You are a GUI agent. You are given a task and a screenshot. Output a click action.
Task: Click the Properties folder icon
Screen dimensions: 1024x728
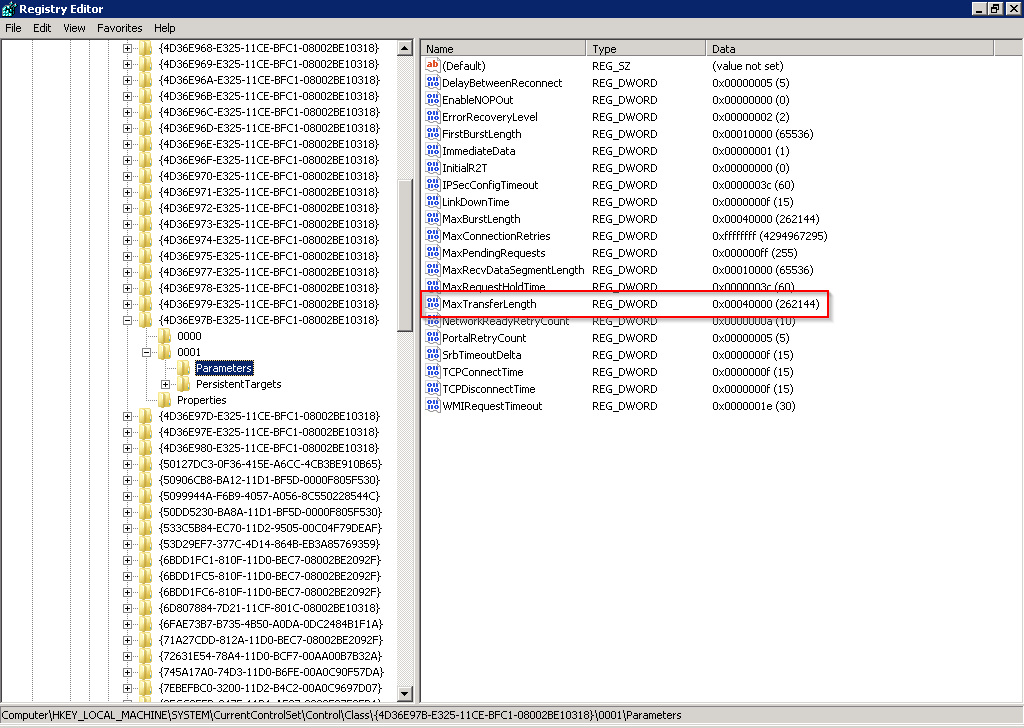[x=165, y=400]
